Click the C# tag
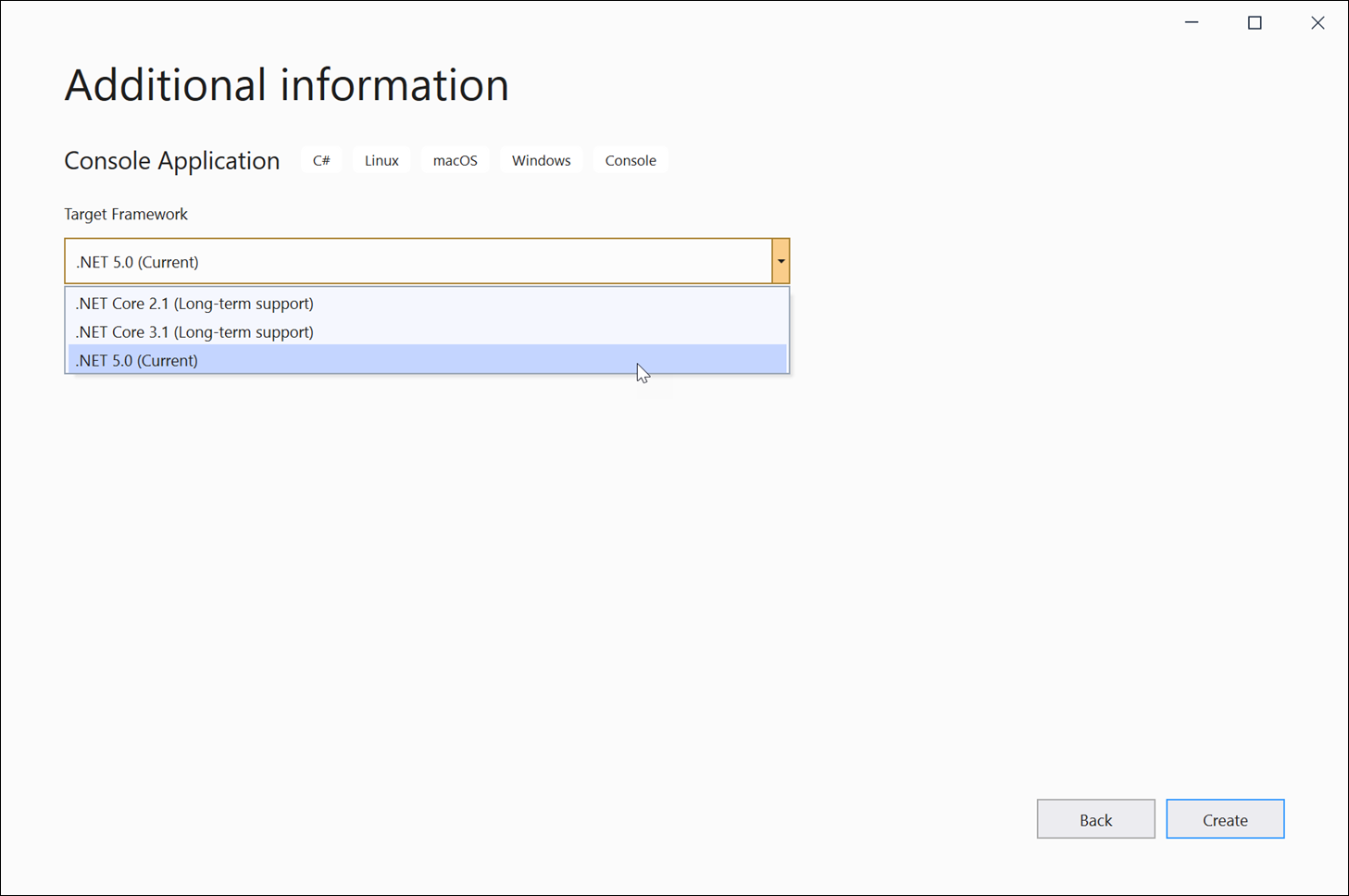This screenshot has width=1349, height=896. pos(321,160)
